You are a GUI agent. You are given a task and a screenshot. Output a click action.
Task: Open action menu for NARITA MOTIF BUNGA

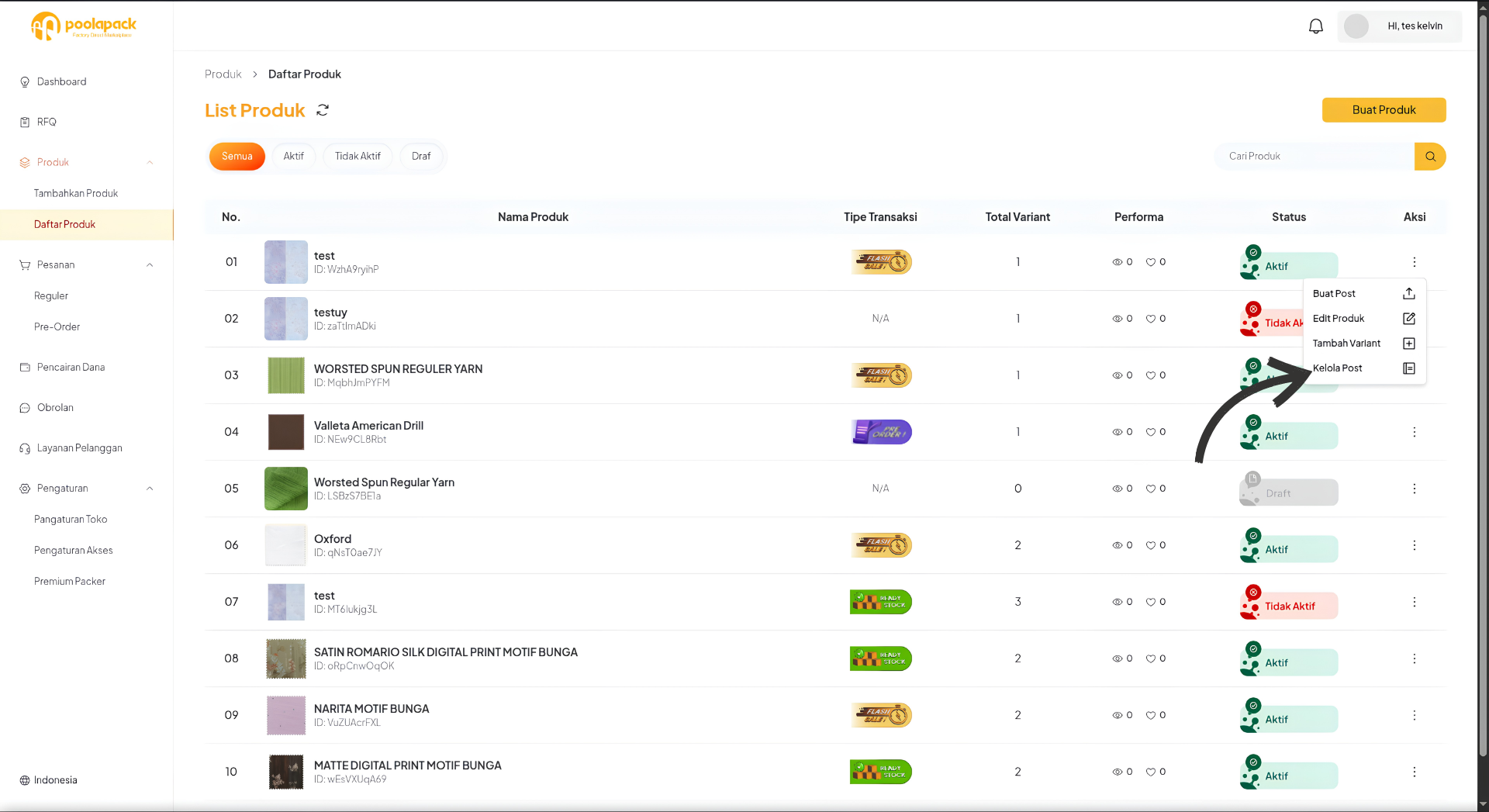(x=1414, y=715)
